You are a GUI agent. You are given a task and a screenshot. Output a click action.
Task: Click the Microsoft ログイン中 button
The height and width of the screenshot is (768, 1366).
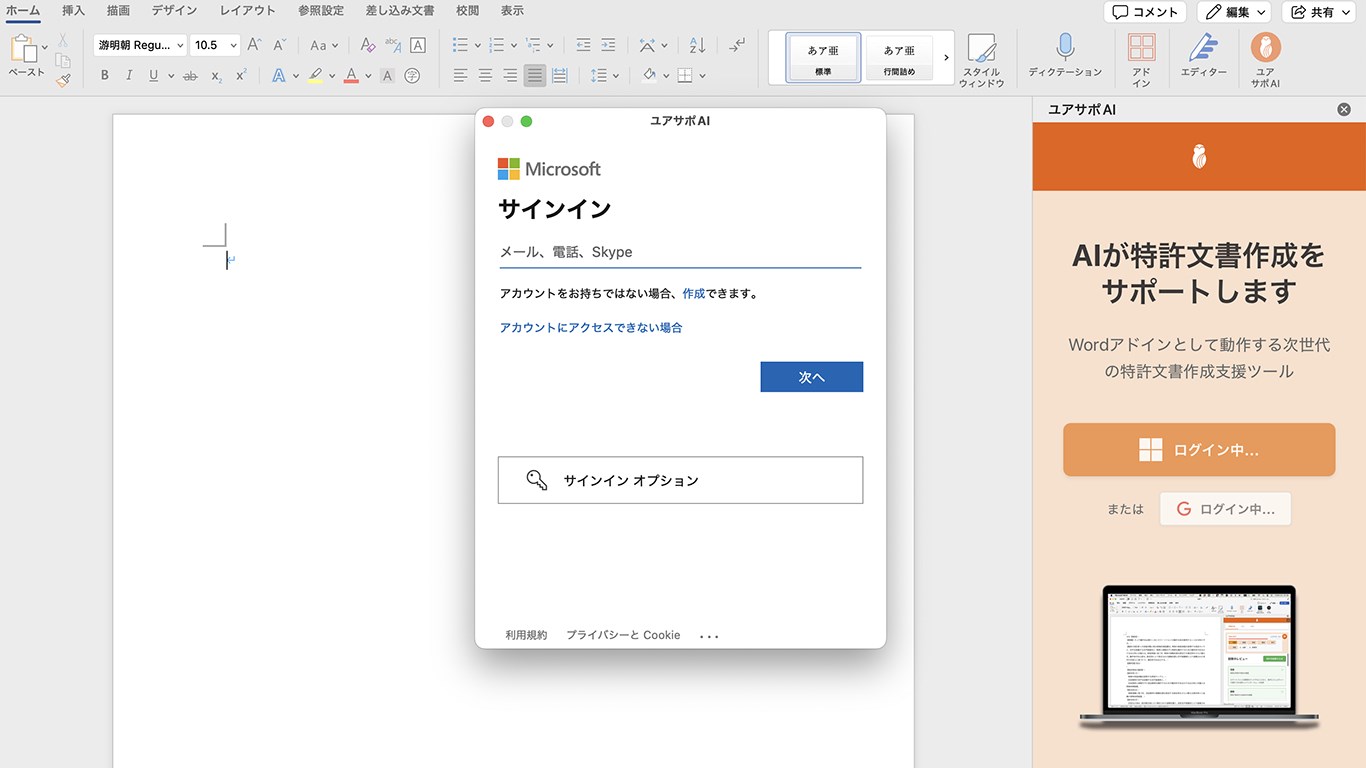coord(1199,450)
